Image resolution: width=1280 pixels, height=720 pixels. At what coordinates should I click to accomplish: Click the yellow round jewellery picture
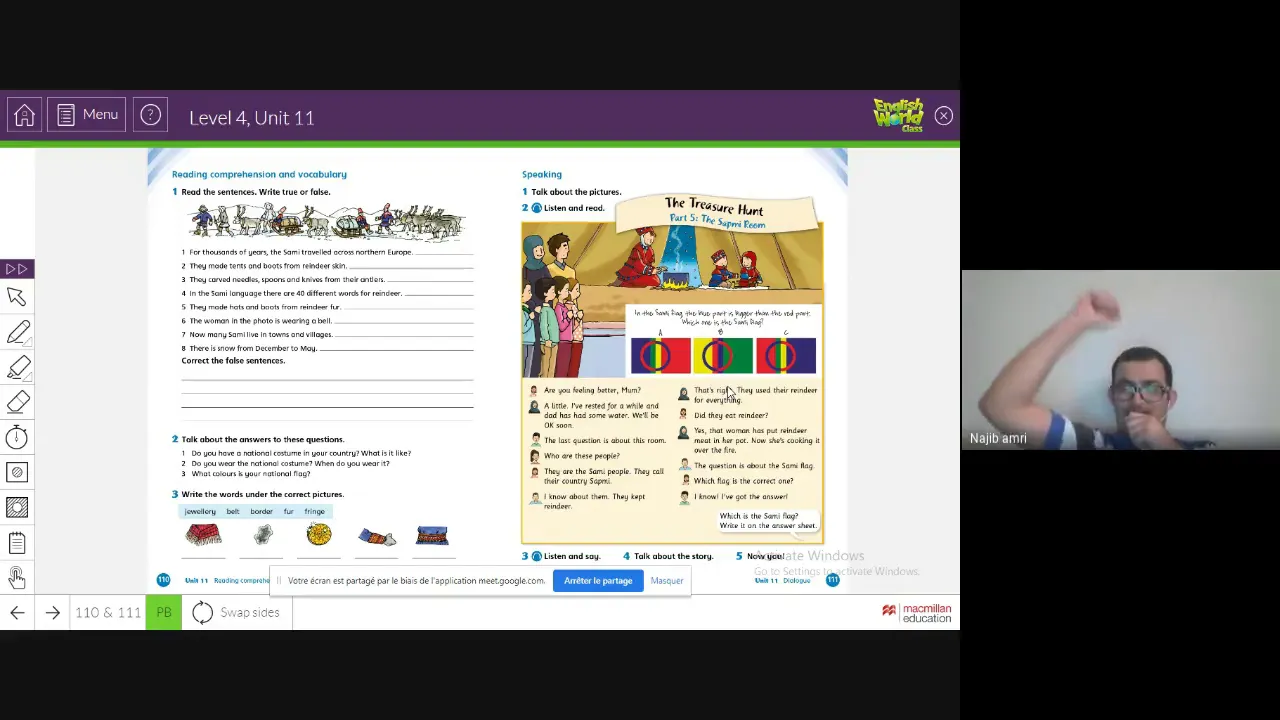319,535
